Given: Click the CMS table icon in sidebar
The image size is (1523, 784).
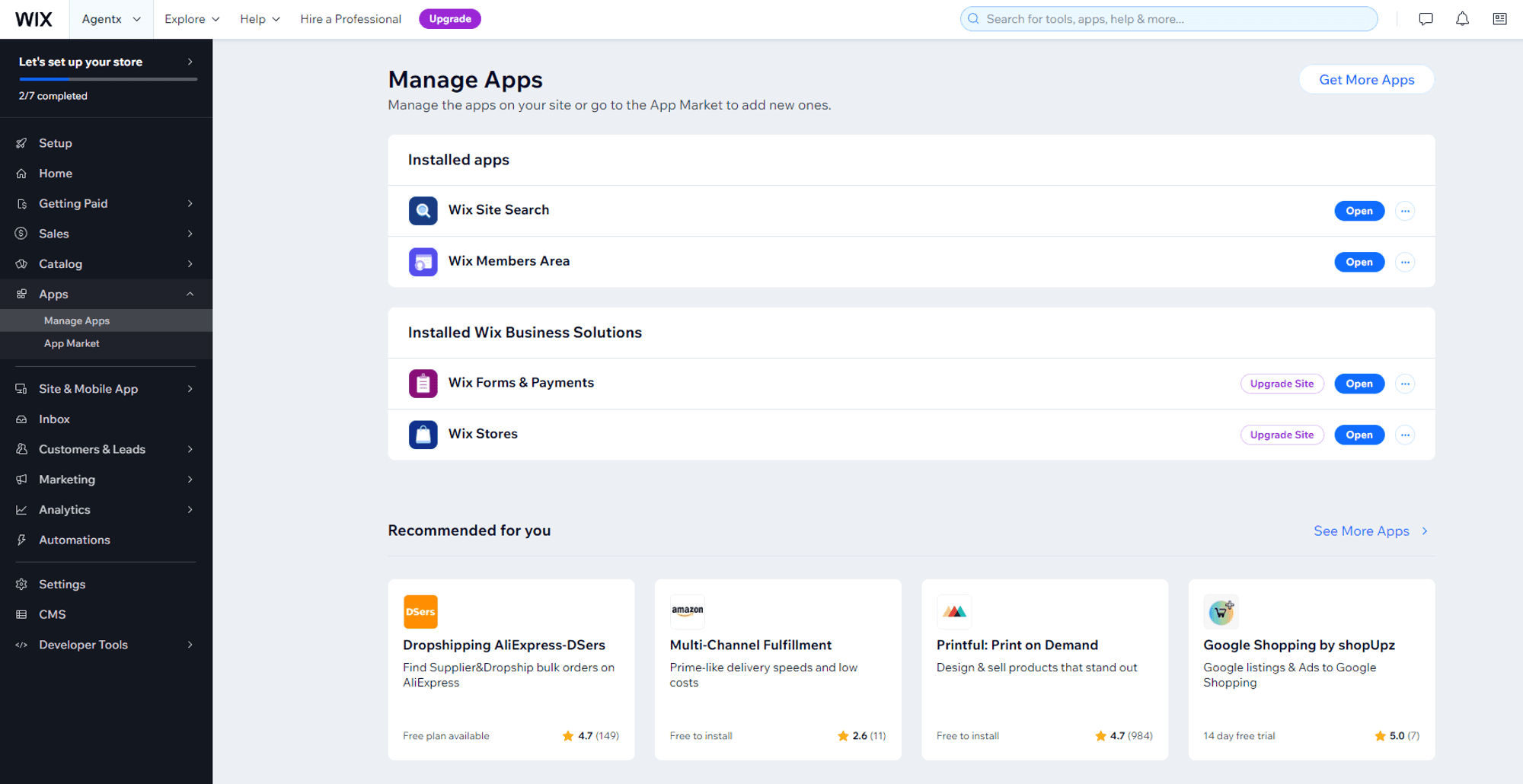Looking at the screenshot, I should (x=21, y=614).
